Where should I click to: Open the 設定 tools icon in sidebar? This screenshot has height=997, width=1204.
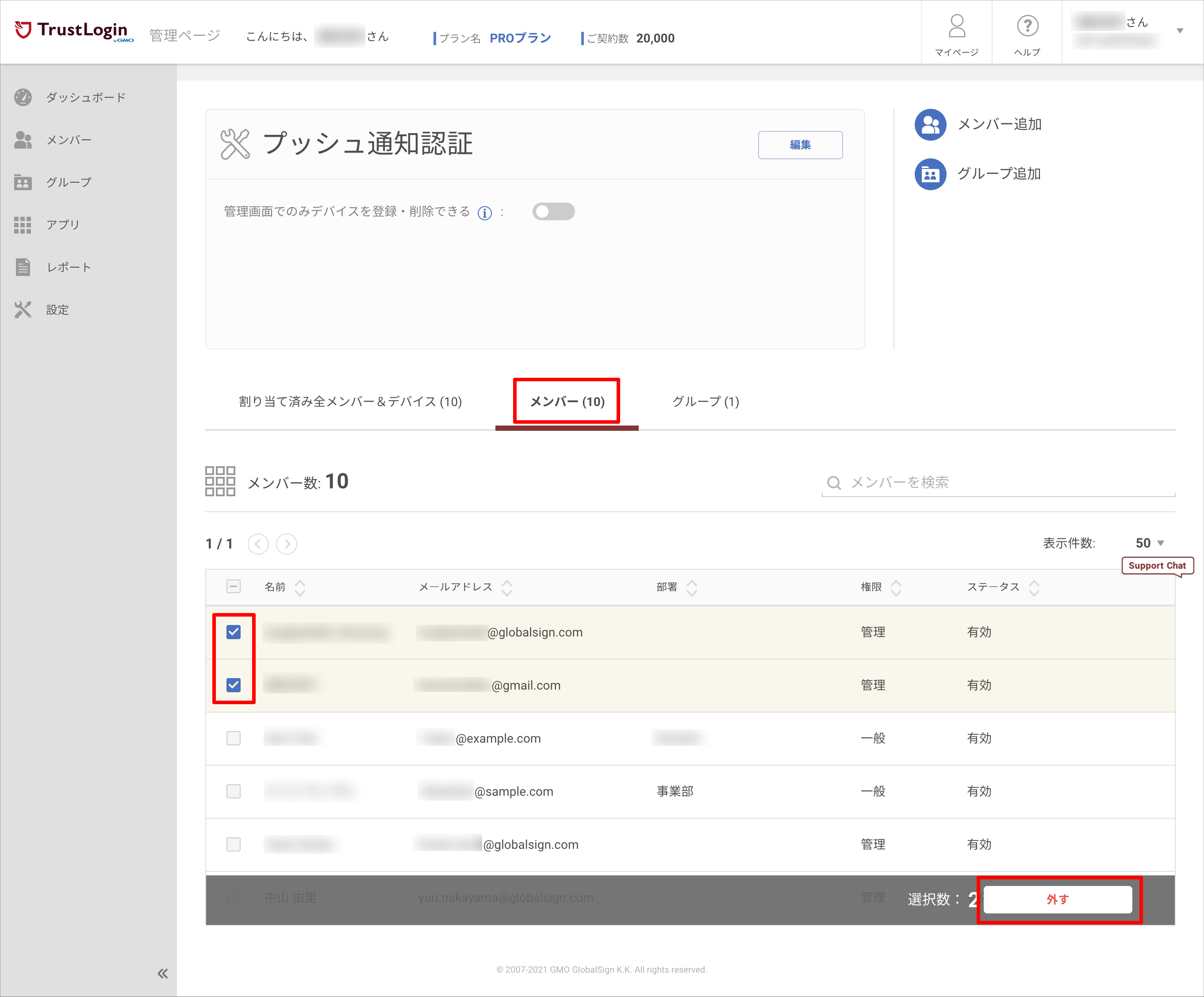click(23, 310)
